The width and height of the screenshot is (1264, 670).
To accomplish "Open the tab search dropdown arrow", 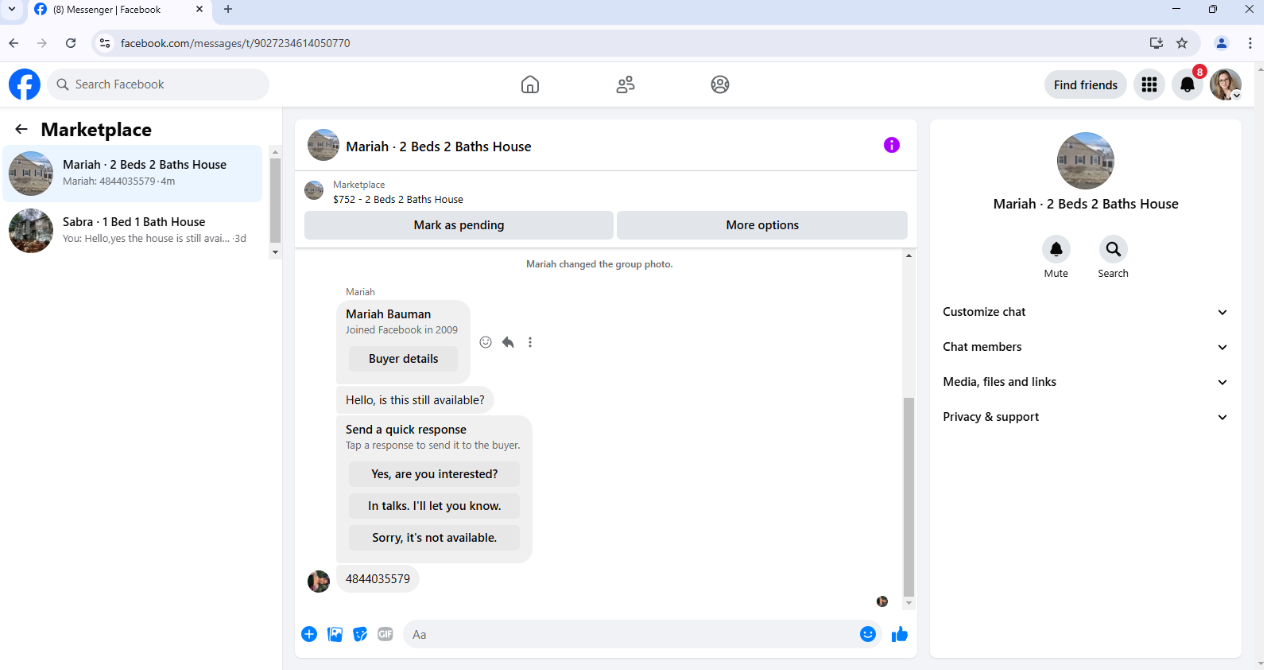I will pos(11,9).
